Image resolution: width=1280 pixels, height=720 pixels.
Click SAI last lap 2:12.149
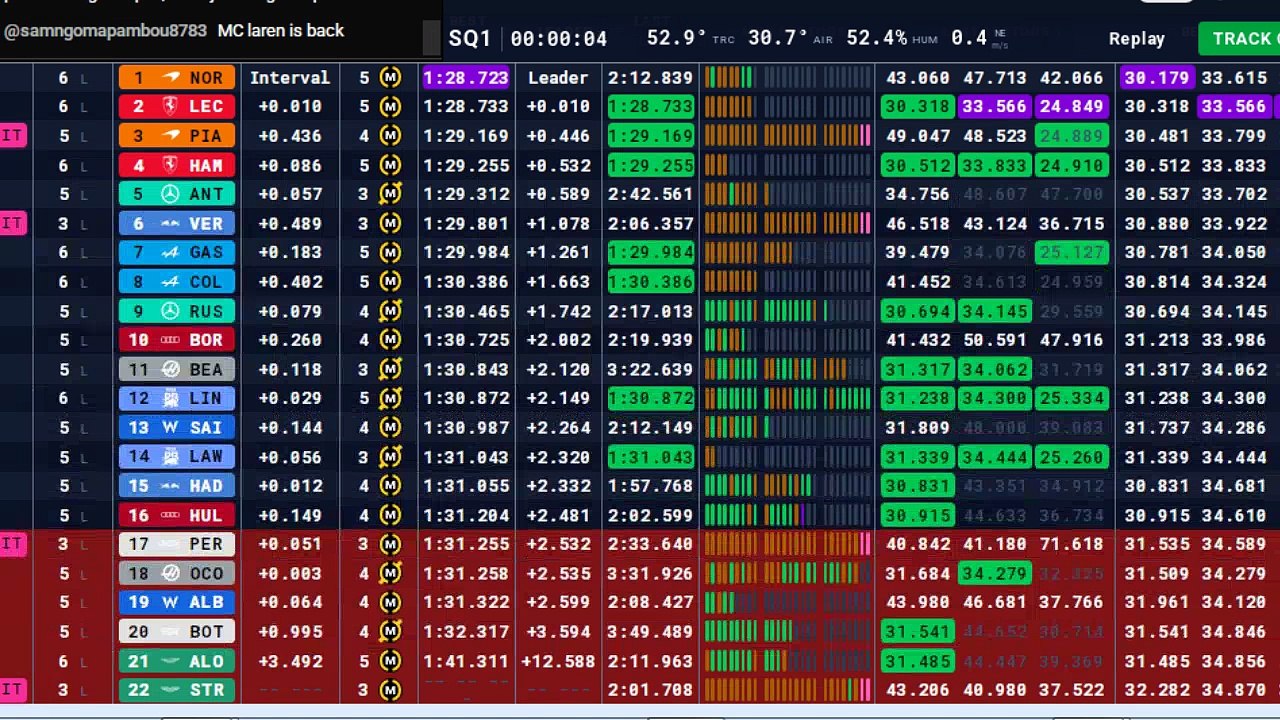click(x=650, y=427)
